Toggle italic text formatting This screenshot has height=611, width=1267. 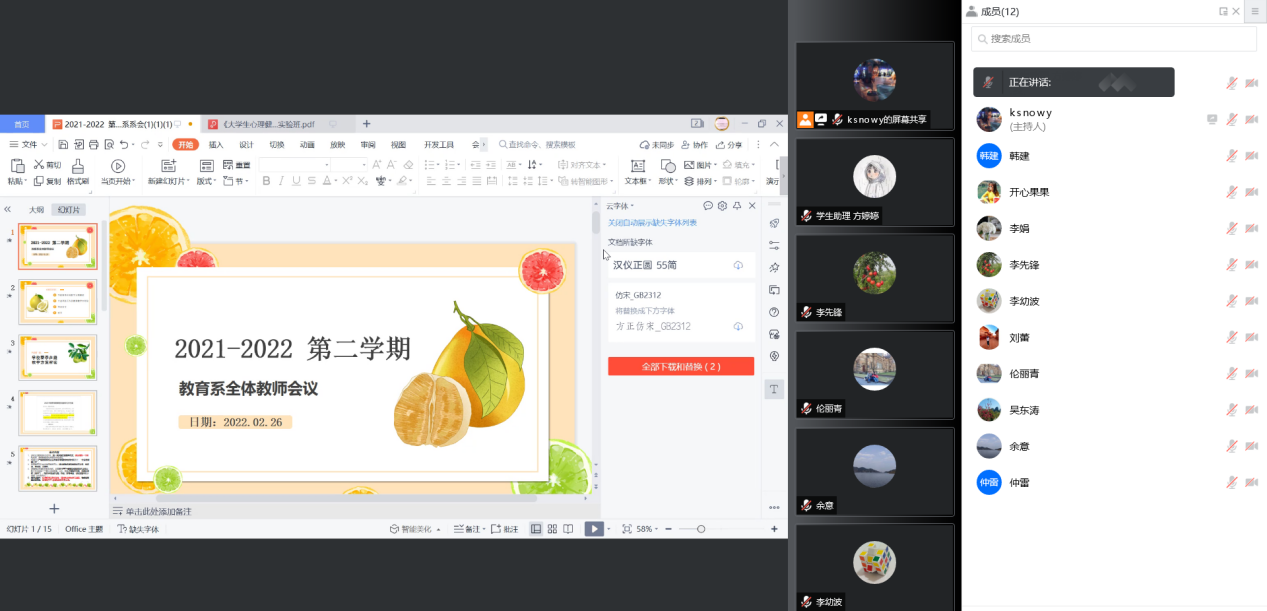point(281,181)
